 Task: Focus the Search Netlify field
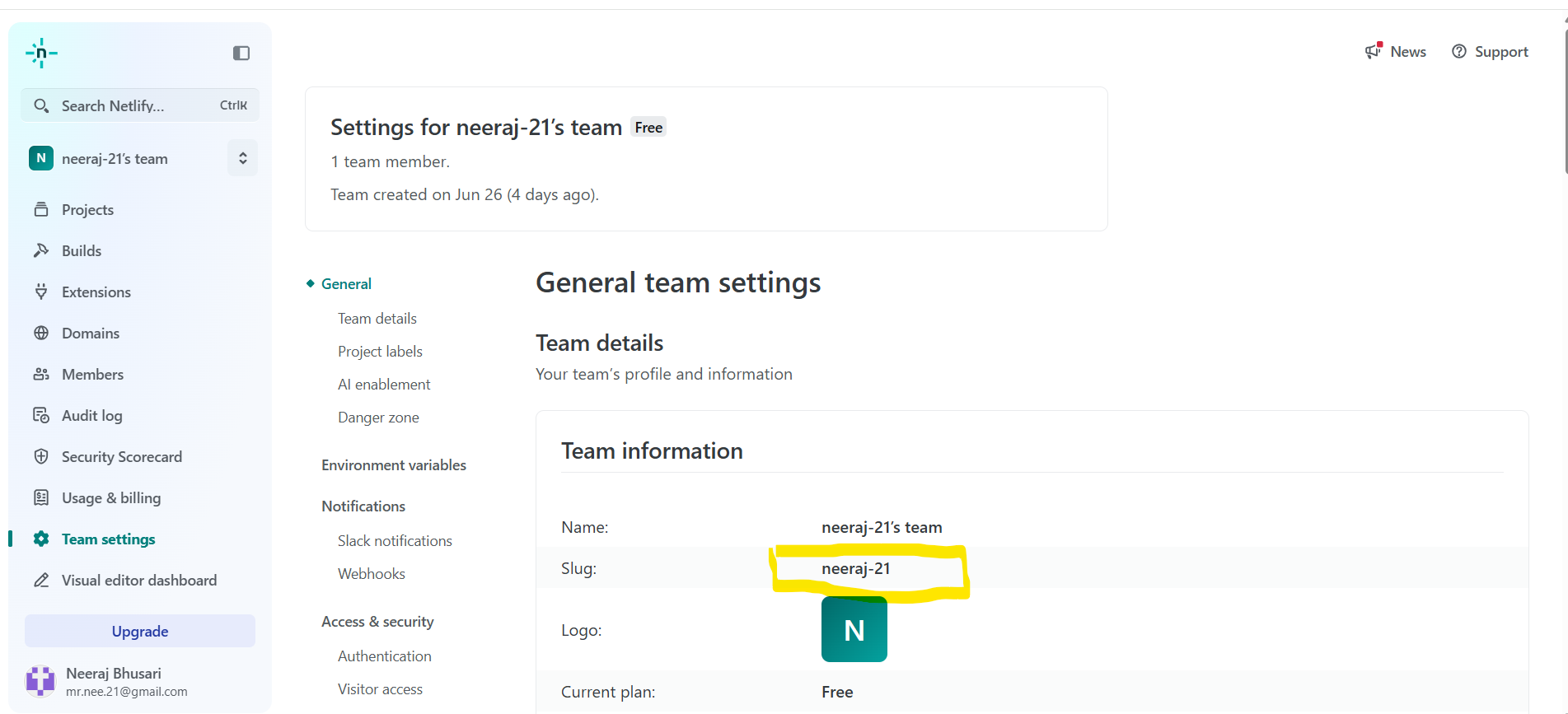tap(140, 105)
